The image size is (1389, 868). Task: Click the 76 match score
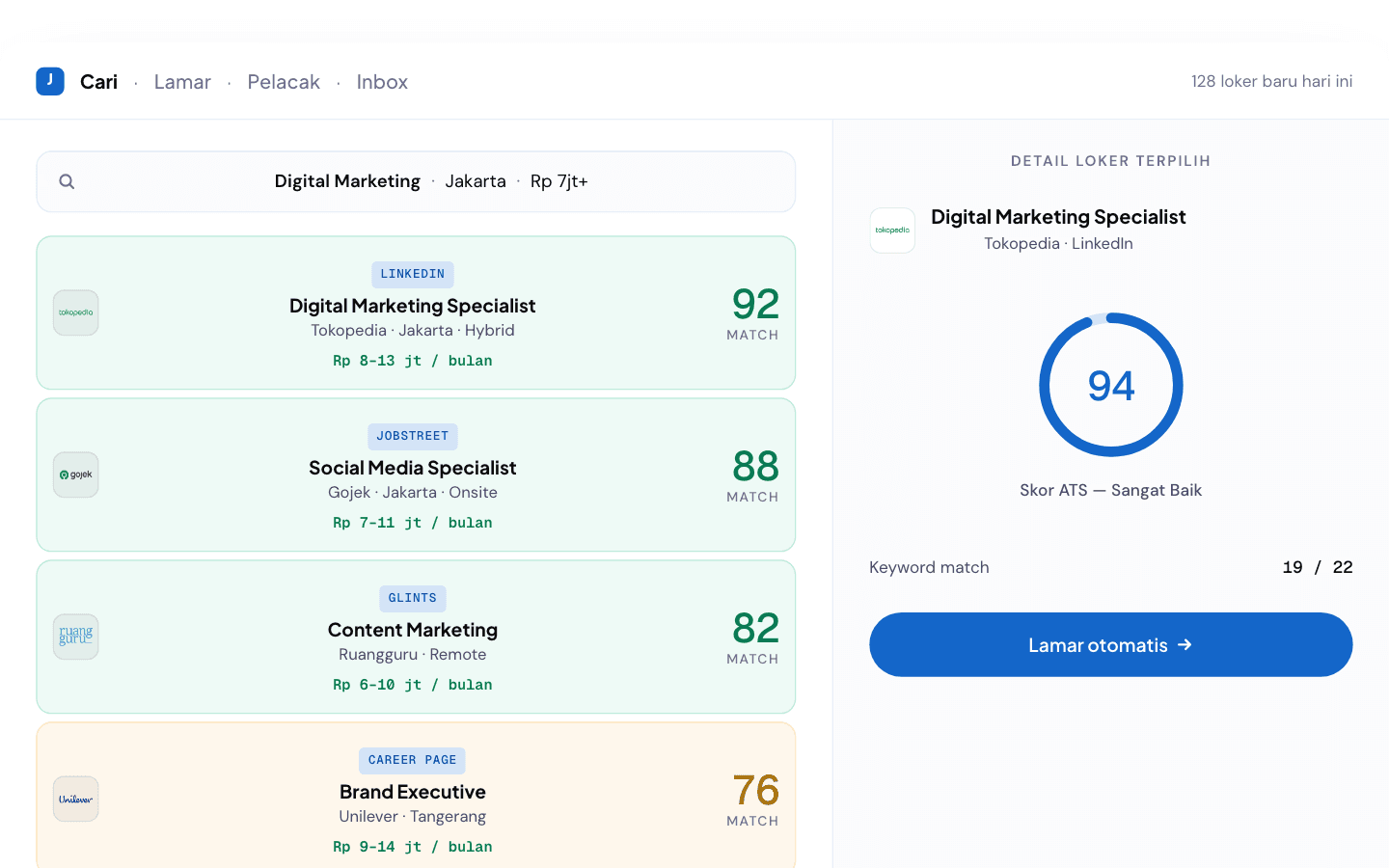coord(755,791)
